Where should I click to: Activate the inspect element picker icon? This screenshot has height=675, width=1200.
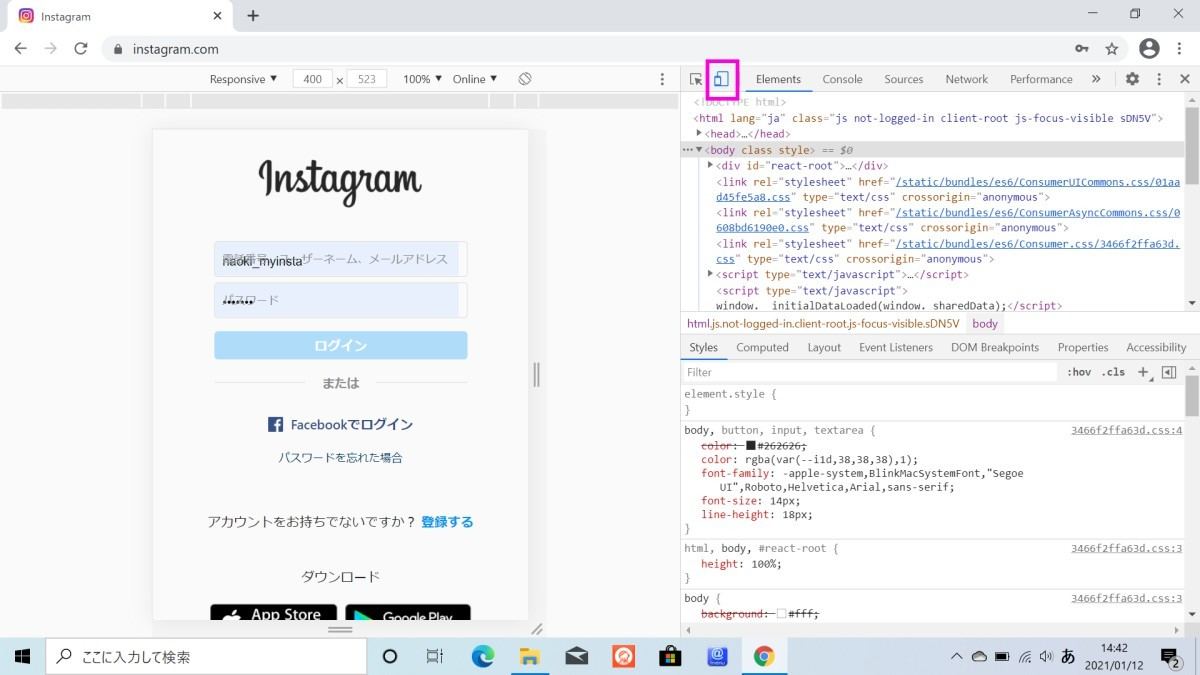click(696, 79)
